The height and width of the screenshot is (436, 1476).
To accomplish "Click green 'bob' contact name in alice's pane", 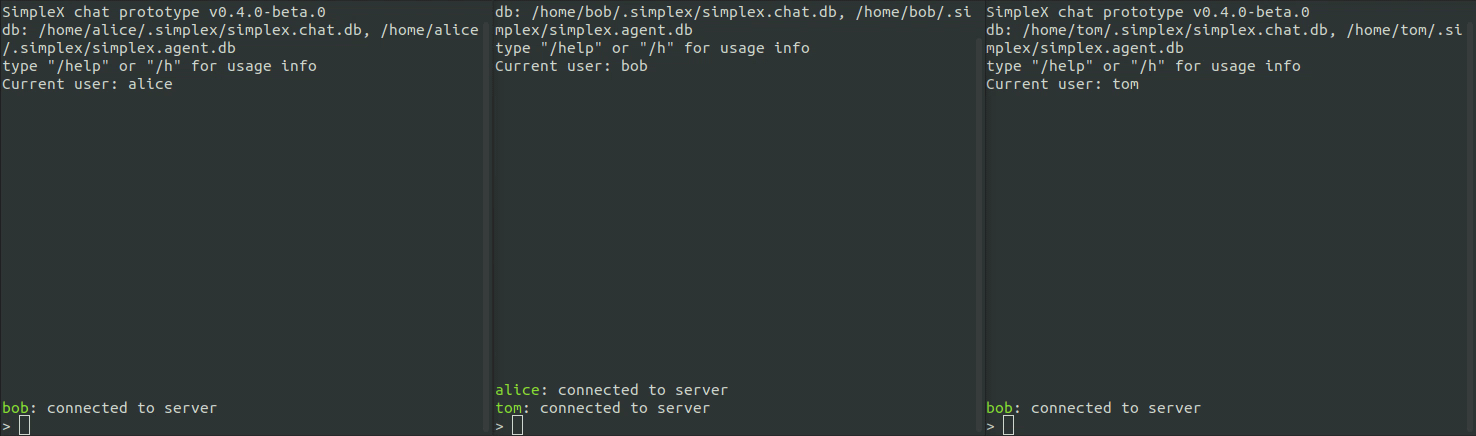I will [x=15, y=408].
